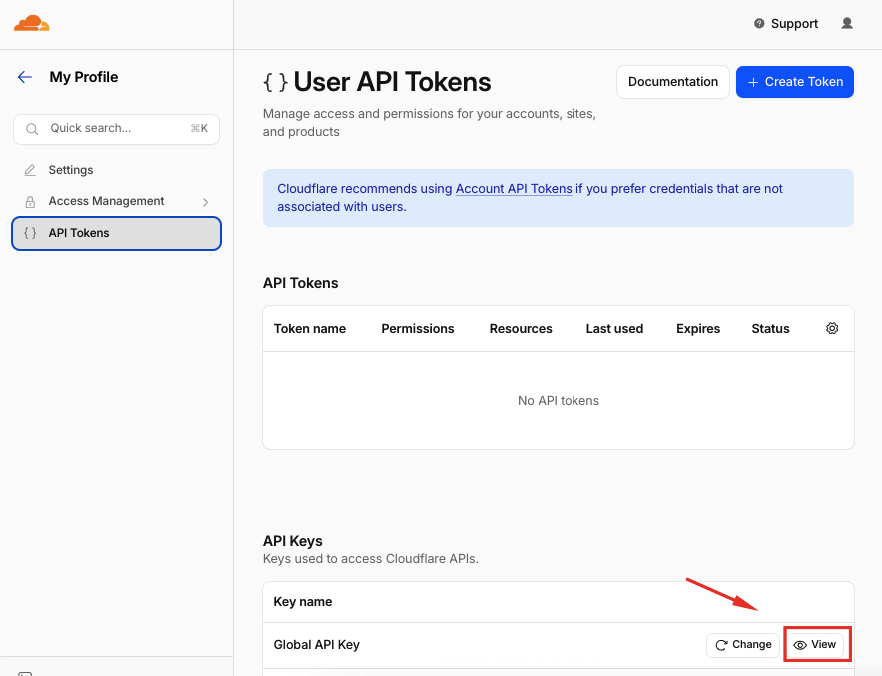The width and height of the screenshot is (882, 676).
Task: Focus the Quick search field
Action: tap(116, 129)
